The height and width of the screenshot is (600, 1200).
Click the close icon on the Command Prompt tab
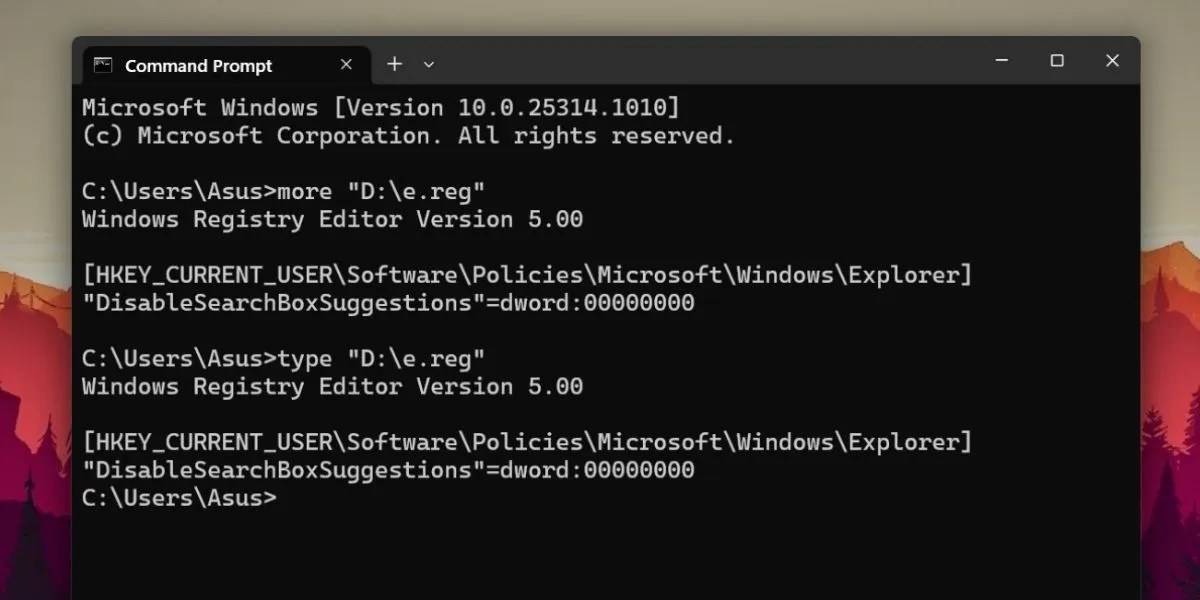[x=346, y=64]
